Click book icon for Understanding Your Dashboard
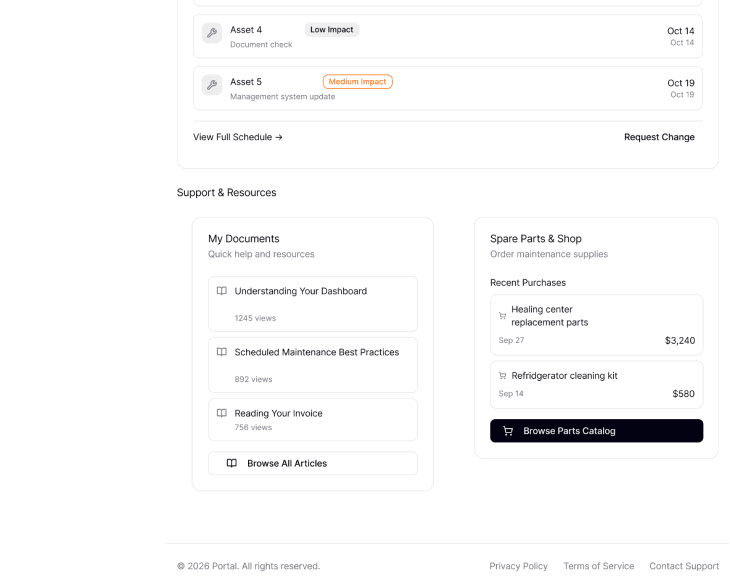This screenshot has width=730, height=588. [222, 291]
